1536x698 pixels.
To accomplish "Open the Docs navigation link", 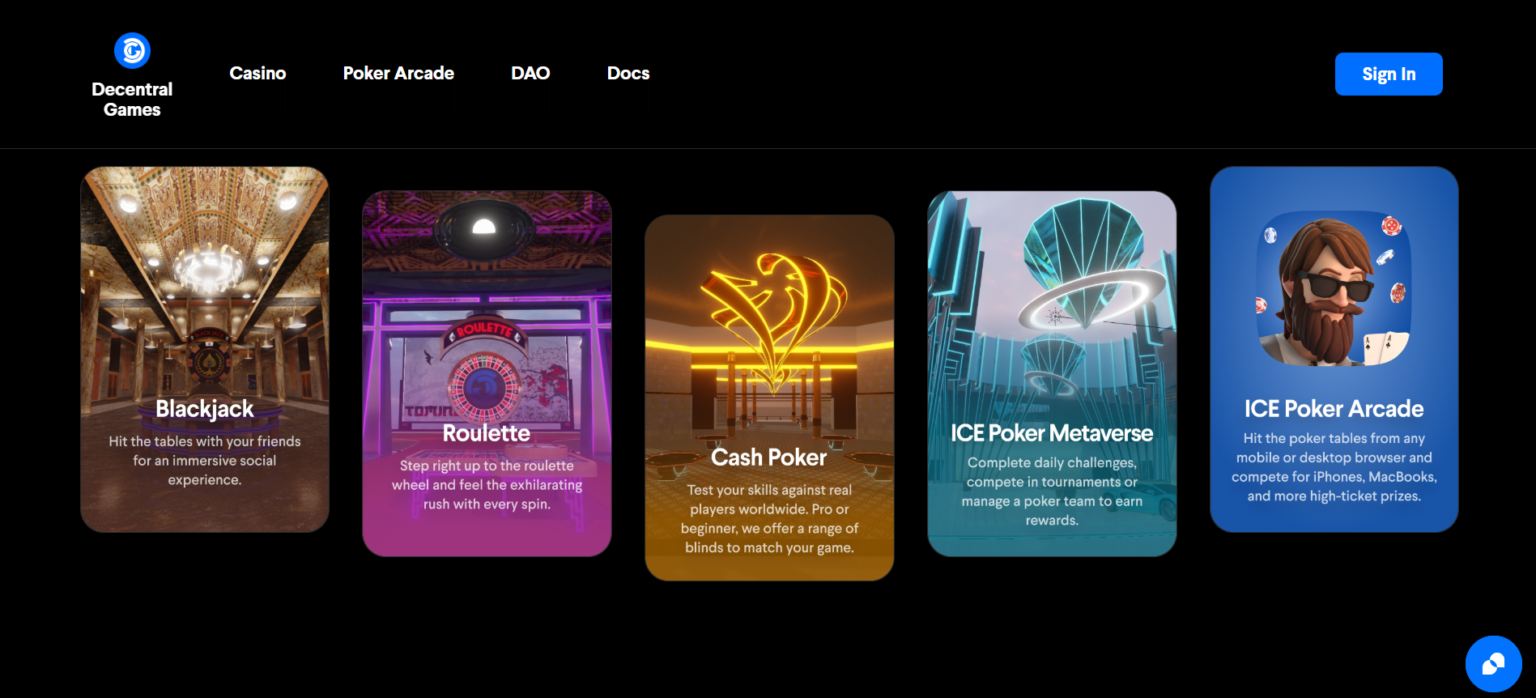I will [x=628, y=73].
